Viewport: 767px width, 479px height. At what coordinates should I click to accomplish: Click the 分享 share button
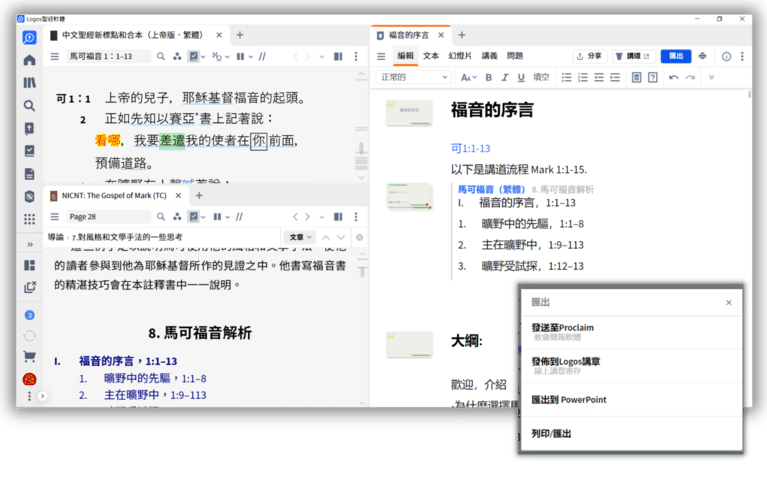coord(589,56)
